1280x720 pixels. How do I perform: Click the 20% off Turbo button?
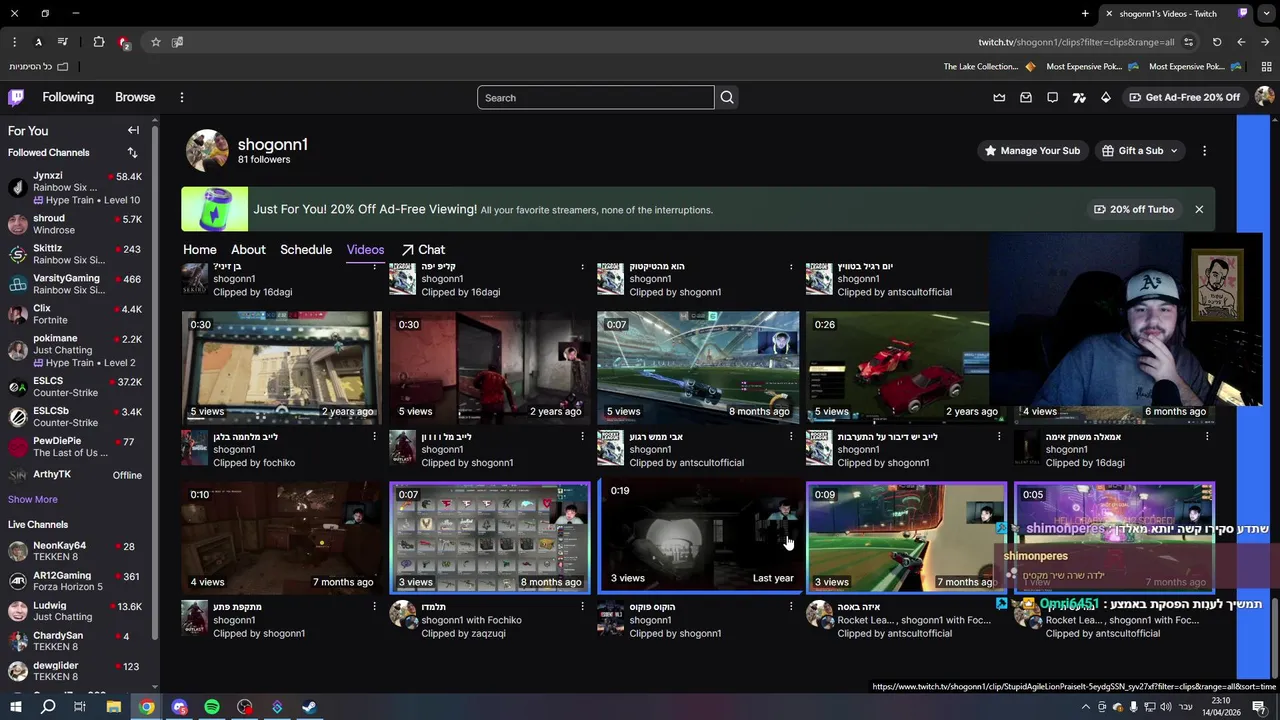click(x=1134, y=209)
